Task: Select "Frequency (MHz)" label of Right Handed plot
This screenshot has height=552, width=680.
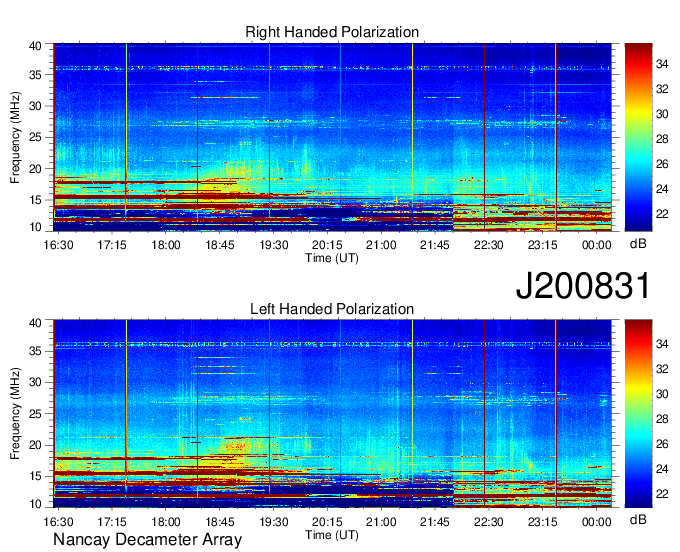Action: click(15, 137)
